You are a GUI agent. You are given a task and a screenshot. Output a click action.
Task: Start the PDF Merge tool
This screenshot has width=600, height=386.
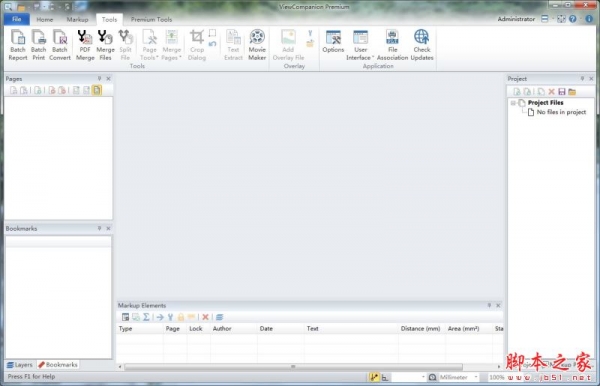[x=85, y=45]
